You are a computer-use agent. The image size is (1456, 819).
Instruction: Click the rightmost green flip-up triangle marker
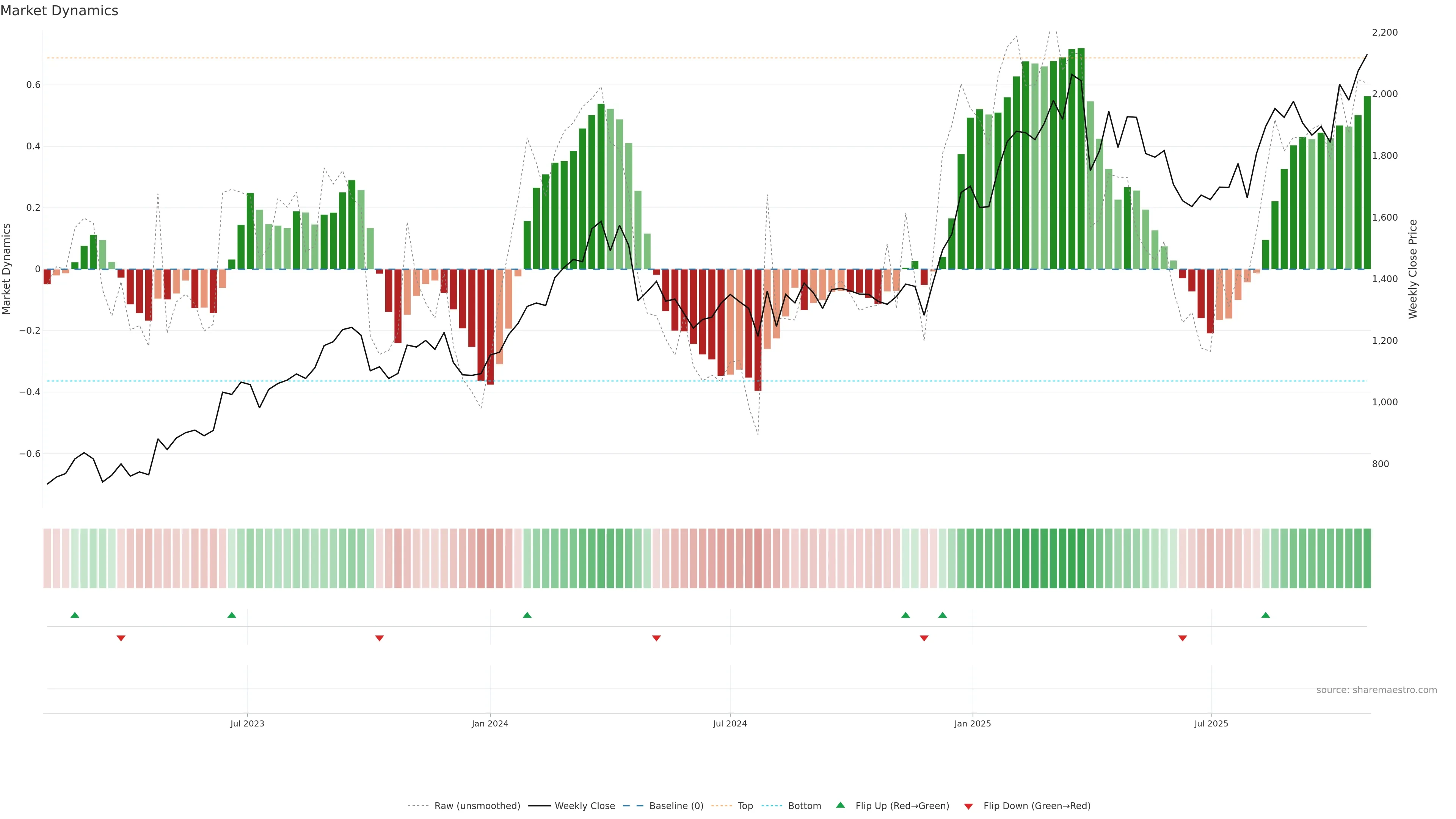click(x=1266, y=615)
